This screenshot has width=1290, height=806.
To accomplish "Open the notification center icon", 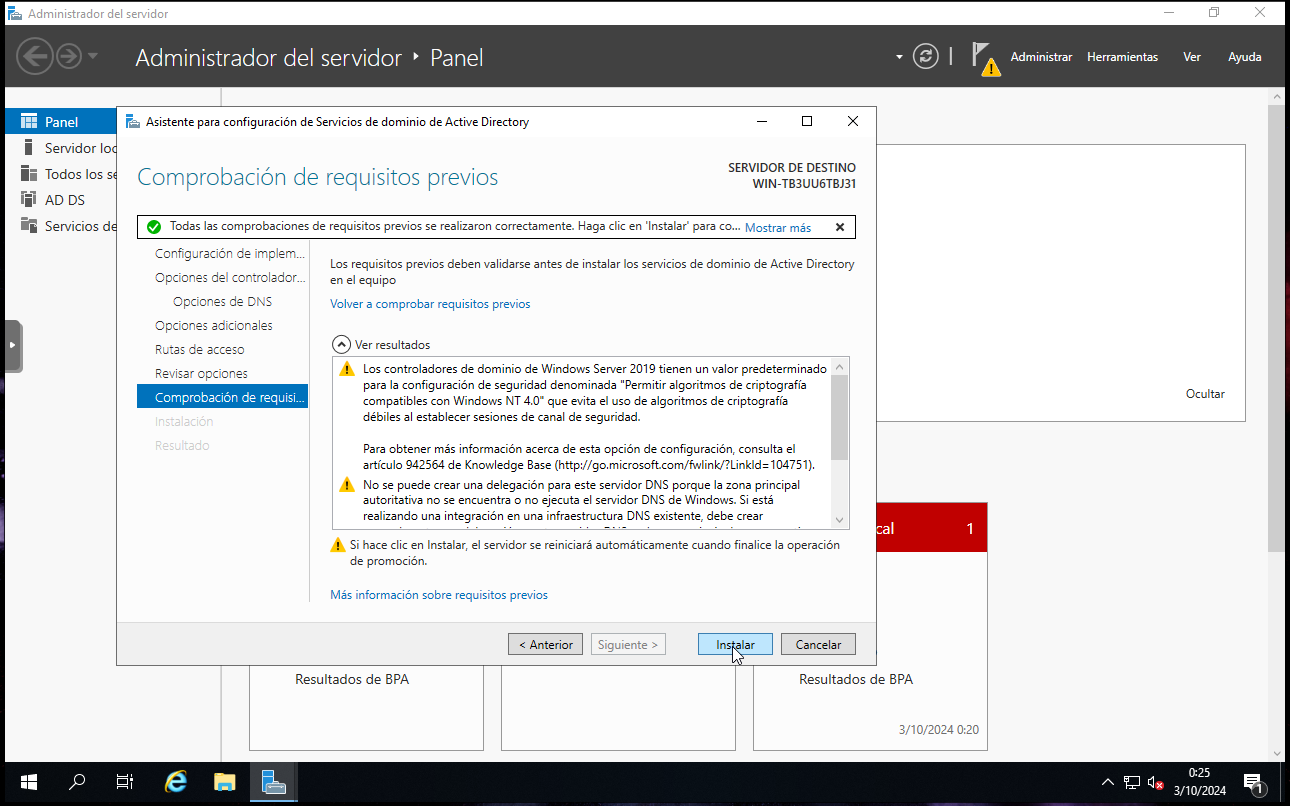I will 1253,782.
